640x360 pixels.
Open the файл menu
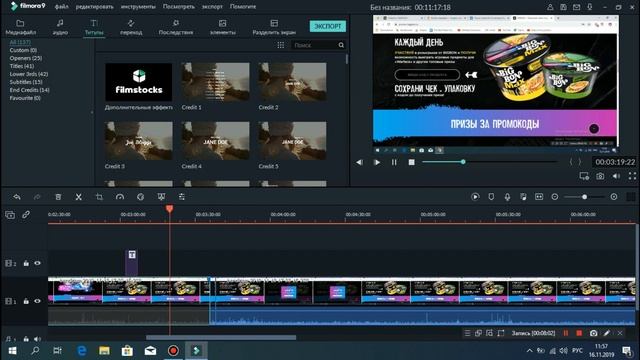(62, 7)
